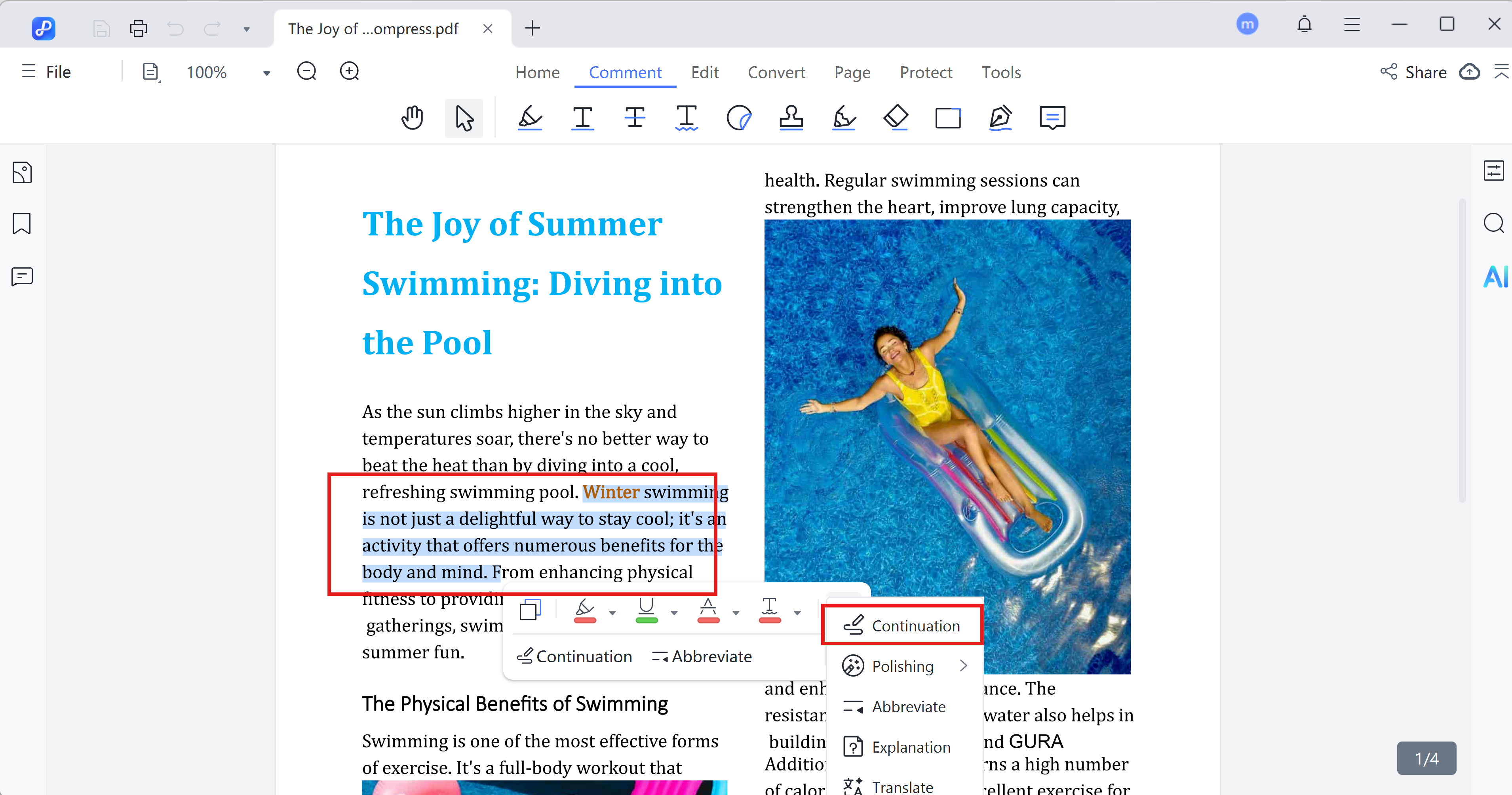Viewport: 1512px width, 795px height.
Task: Open the Bookmarks panel
Action: coord(22,224)
